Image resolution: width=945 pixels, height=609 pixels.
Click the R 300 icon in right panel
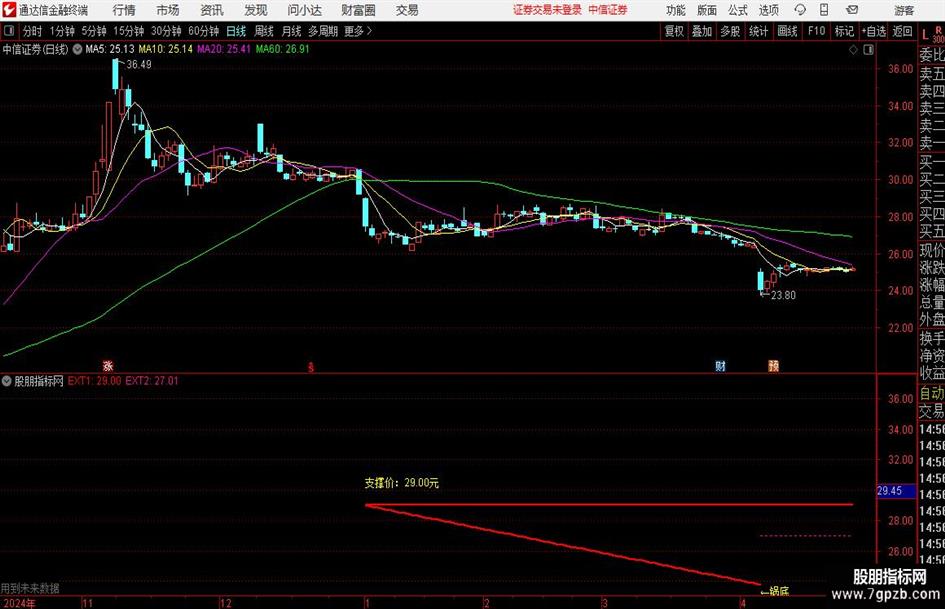(x=938, y=34)
